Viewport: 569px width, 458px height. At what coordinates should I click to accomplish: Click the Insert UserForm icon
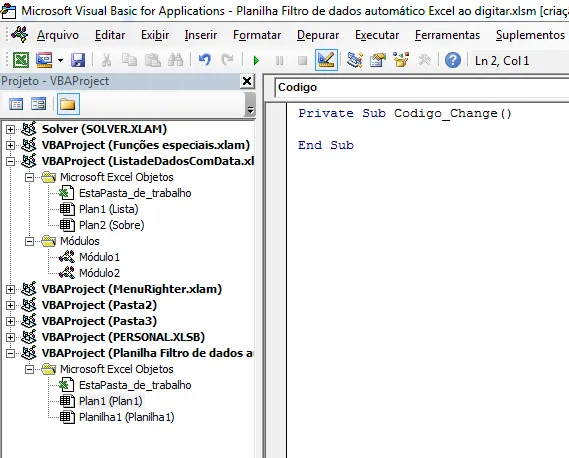44,60
